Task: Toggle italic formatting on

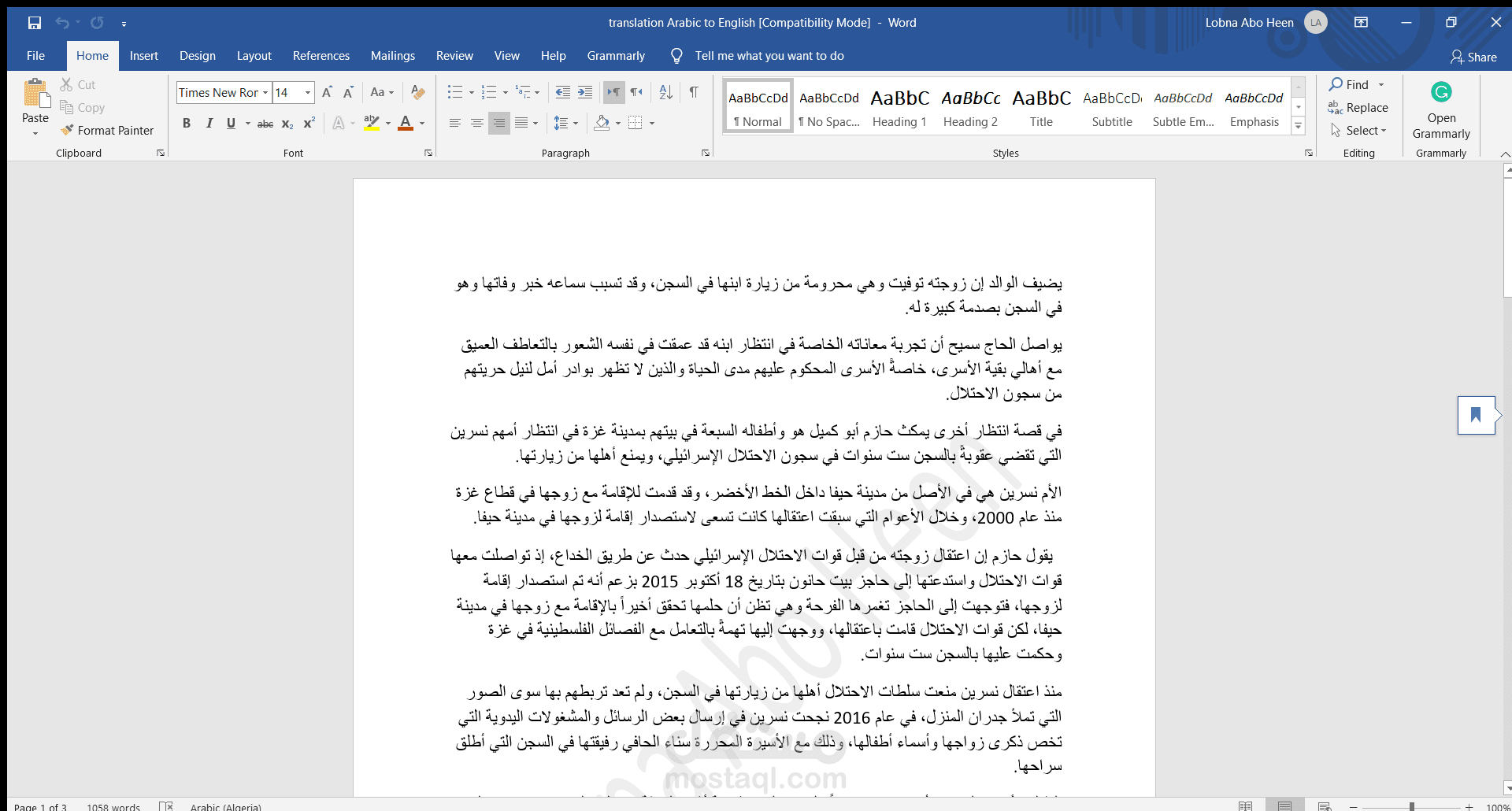Action: point(209,123)
